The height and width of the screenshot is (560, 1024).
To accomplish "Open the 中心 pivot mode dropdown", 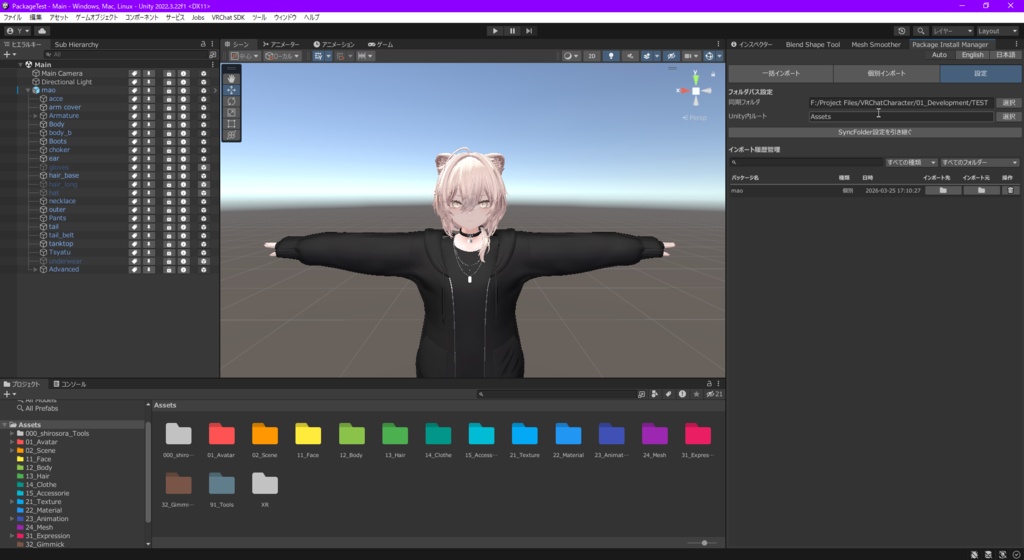I will click(245, 56).
